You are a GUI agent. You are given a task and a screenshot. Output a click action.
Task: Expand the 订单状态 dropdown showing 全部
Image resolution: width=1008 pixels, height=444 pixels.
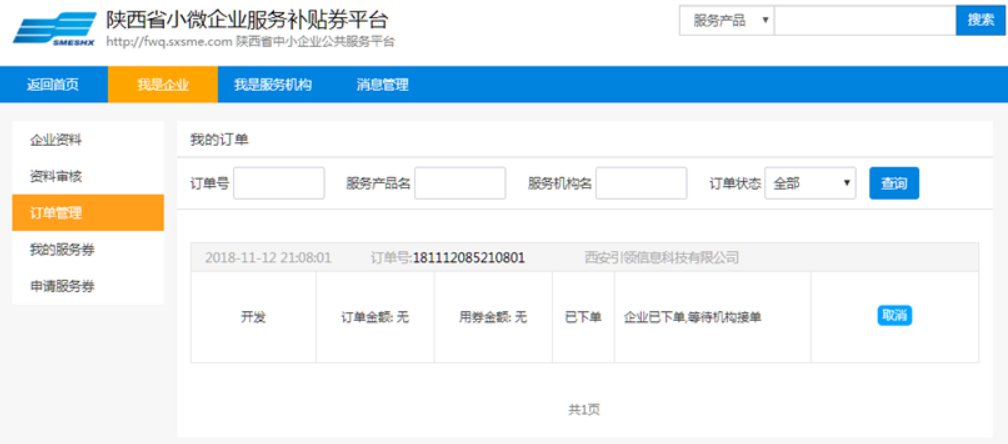point(810,184)
